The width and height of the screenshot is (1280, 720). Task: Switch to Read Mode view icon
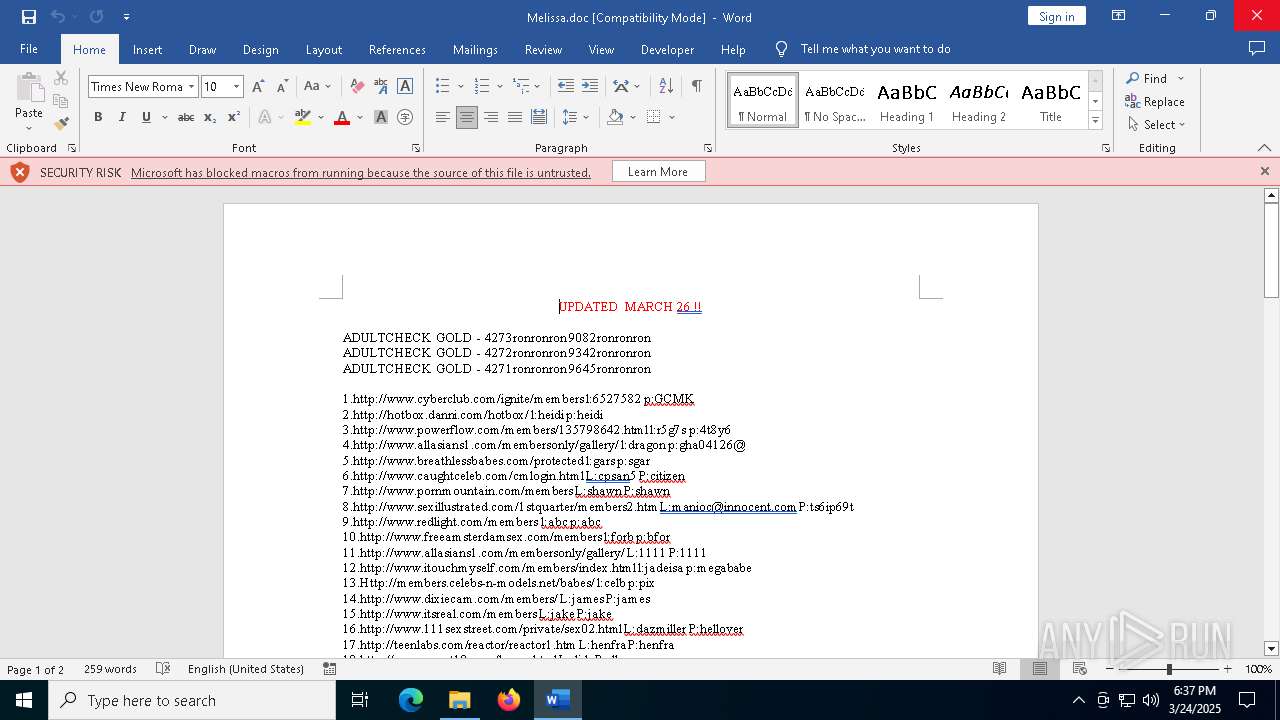click(999, 669)
